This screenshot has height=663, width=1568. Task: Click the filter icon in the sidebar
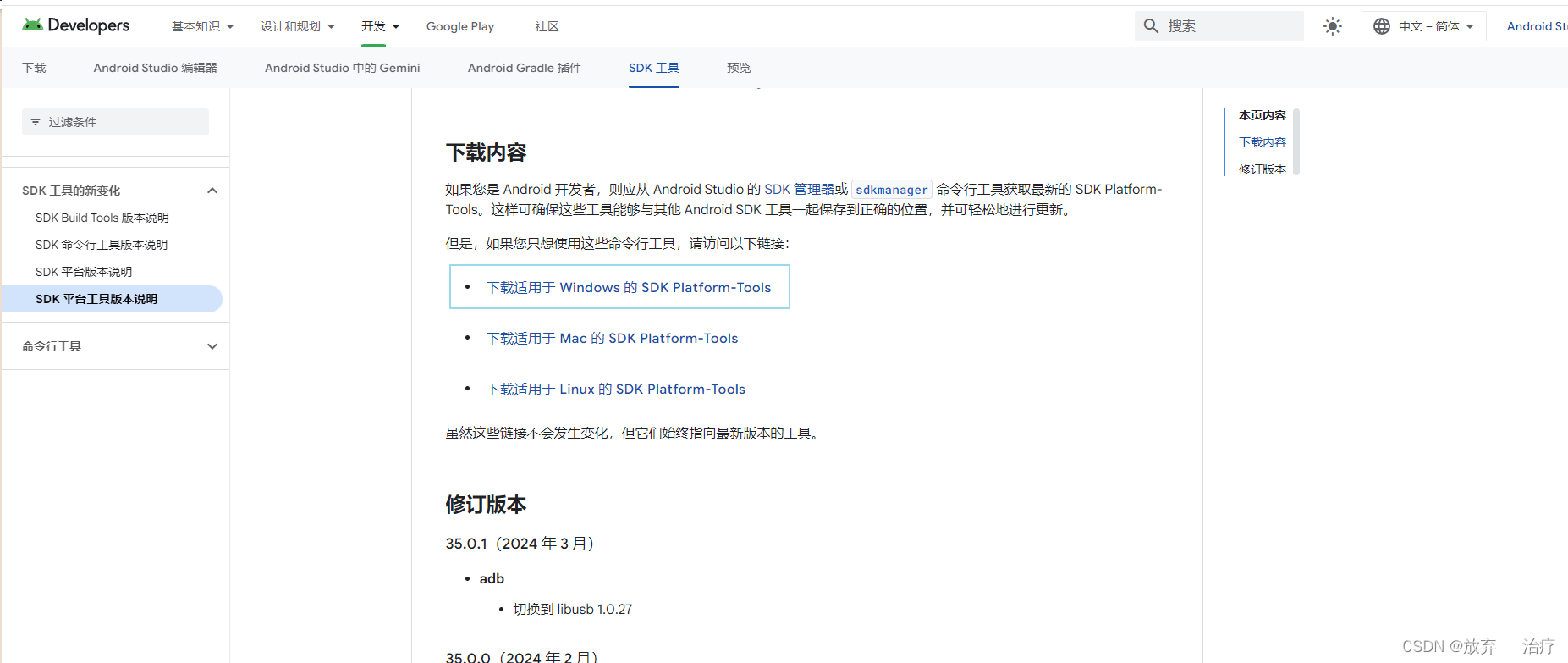pyautogui.click(x=36, y=122)
